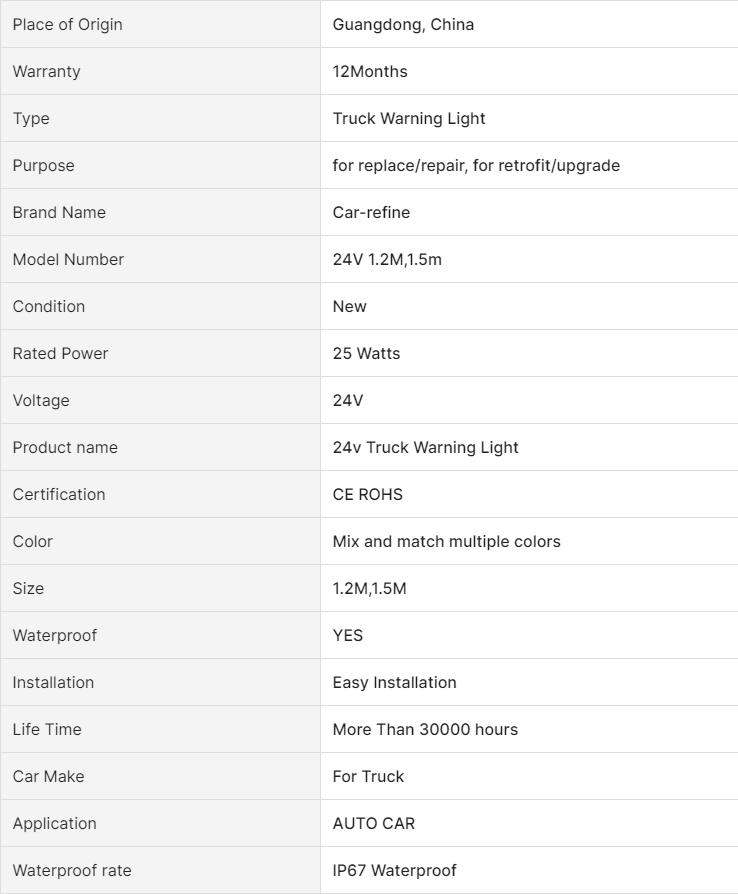Select the "24V 1.2M,1.5m" model number
Viewport: 738px width, 894px height.
pyautogui.click(x=387, y=259)
